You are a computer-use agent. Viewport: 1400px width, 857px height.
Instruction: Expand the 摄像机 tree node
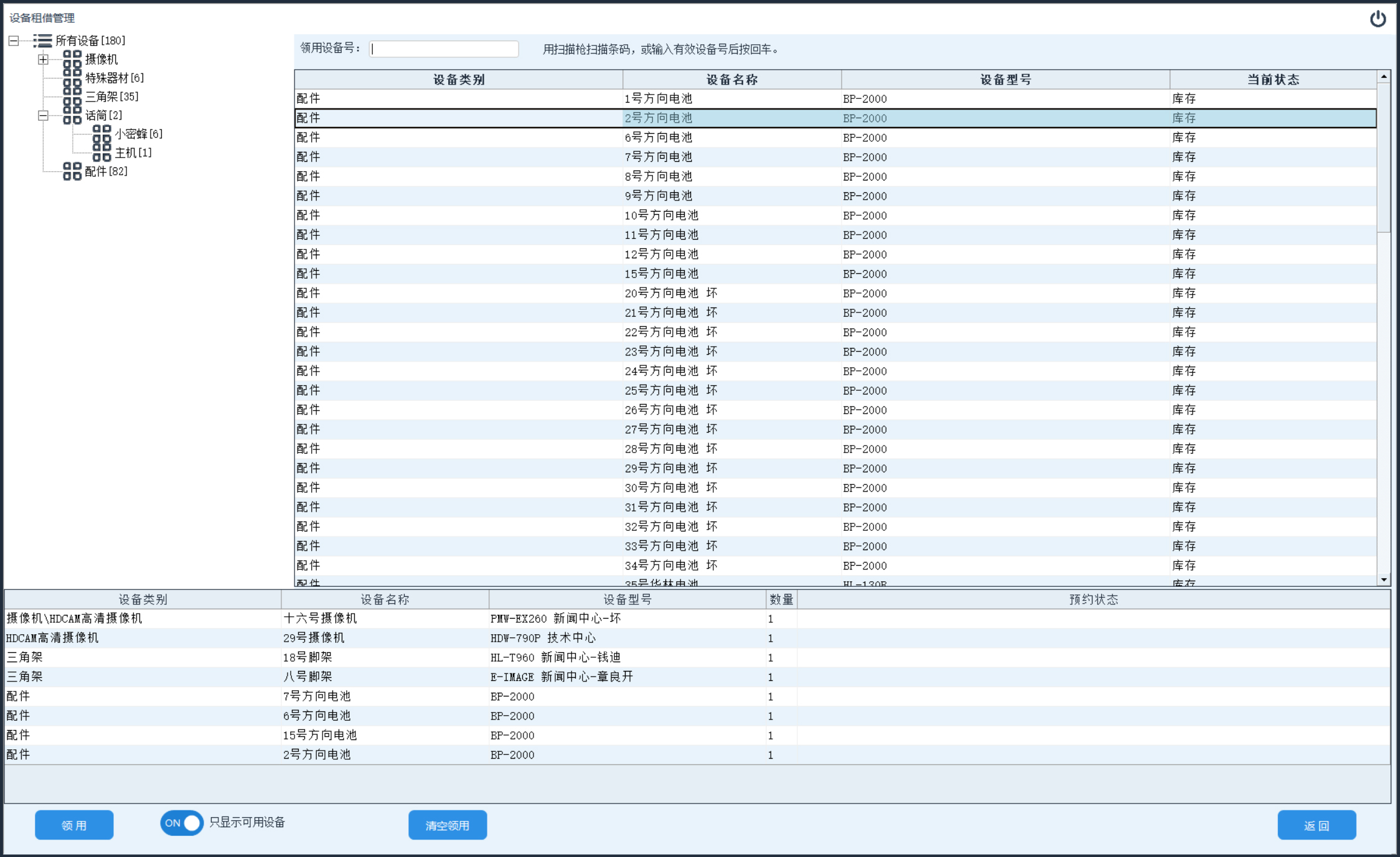tap(43, 60)
